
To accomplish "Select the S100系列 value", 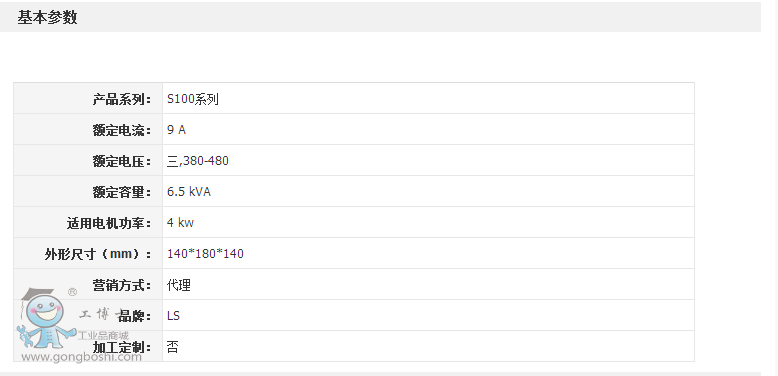I will (193, 99).
